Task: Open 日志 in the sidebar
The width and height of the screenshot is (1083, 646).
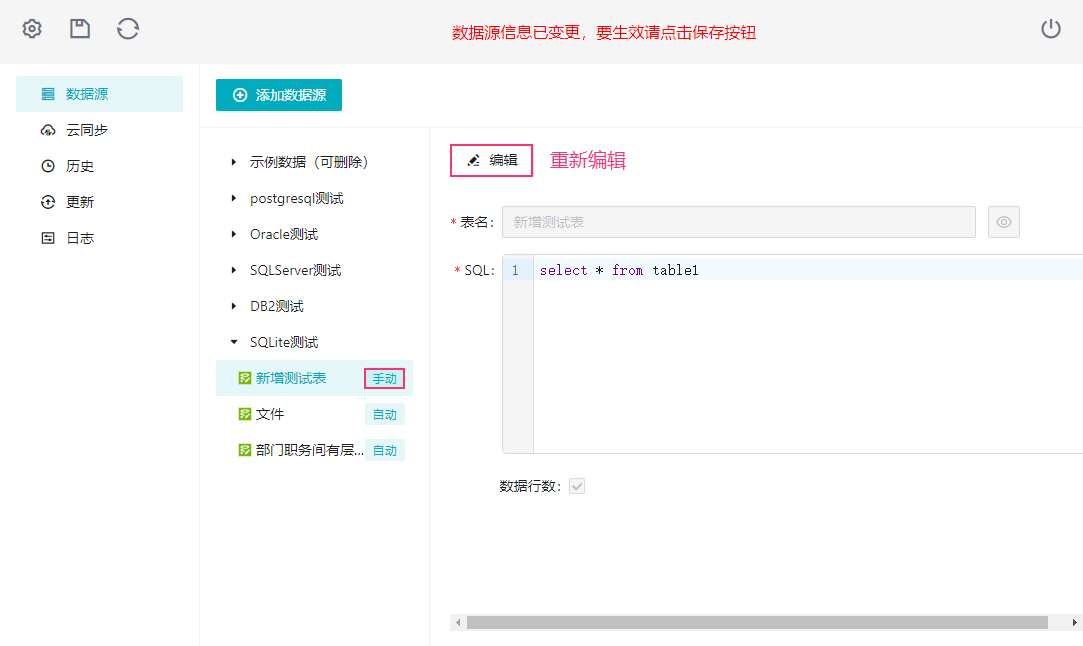Action: tap(99, 238)
